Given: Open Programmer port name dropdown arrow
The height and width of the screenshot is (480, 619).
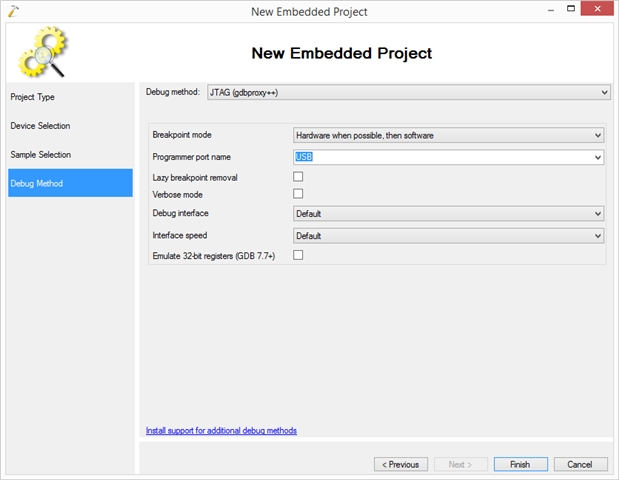Looking at the screenshot, I should pyautogui.click(x=598, y=157).
